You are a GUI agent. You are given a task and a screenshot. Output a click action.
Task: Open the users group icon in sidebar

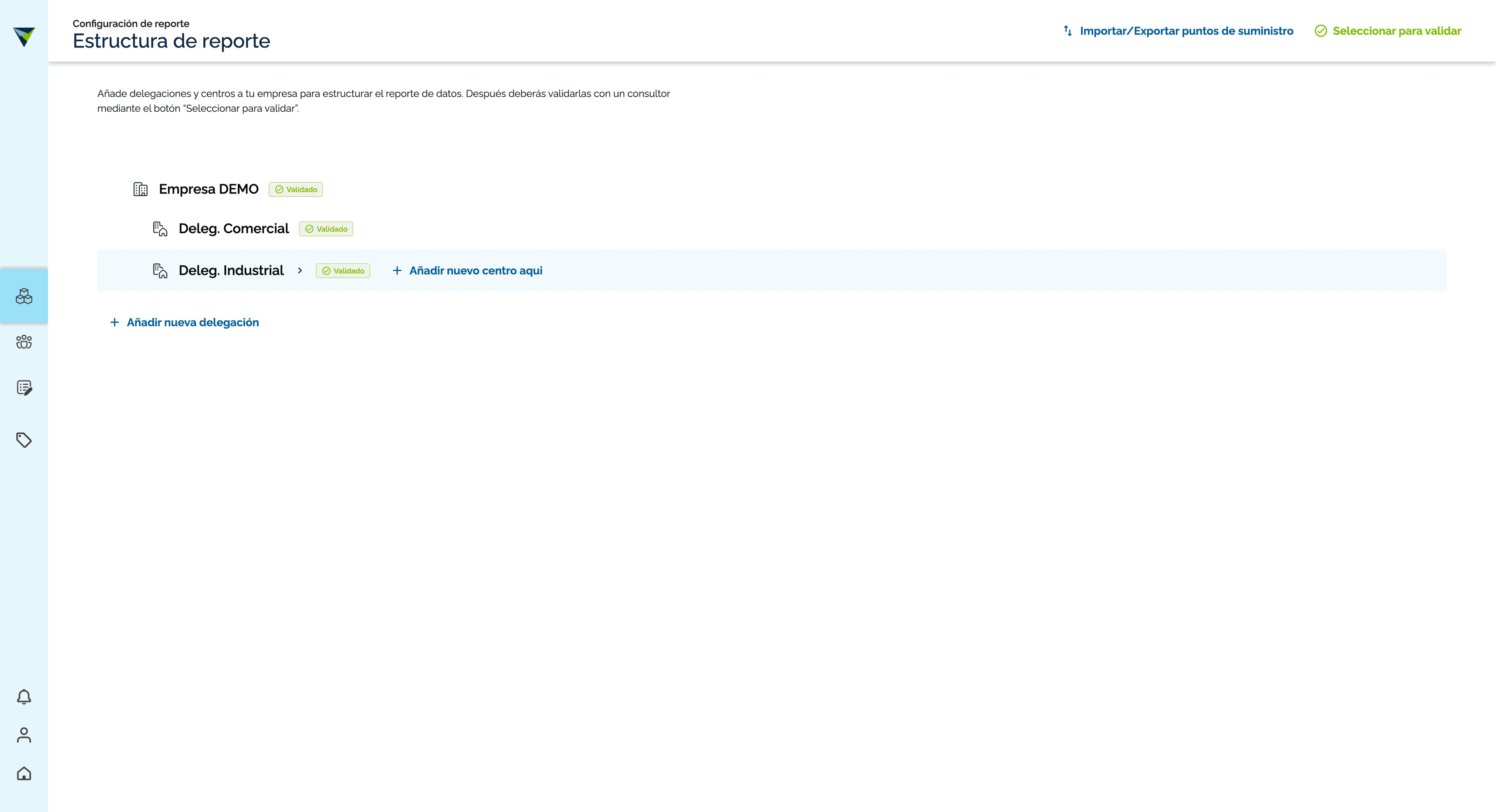pos(24,342)
